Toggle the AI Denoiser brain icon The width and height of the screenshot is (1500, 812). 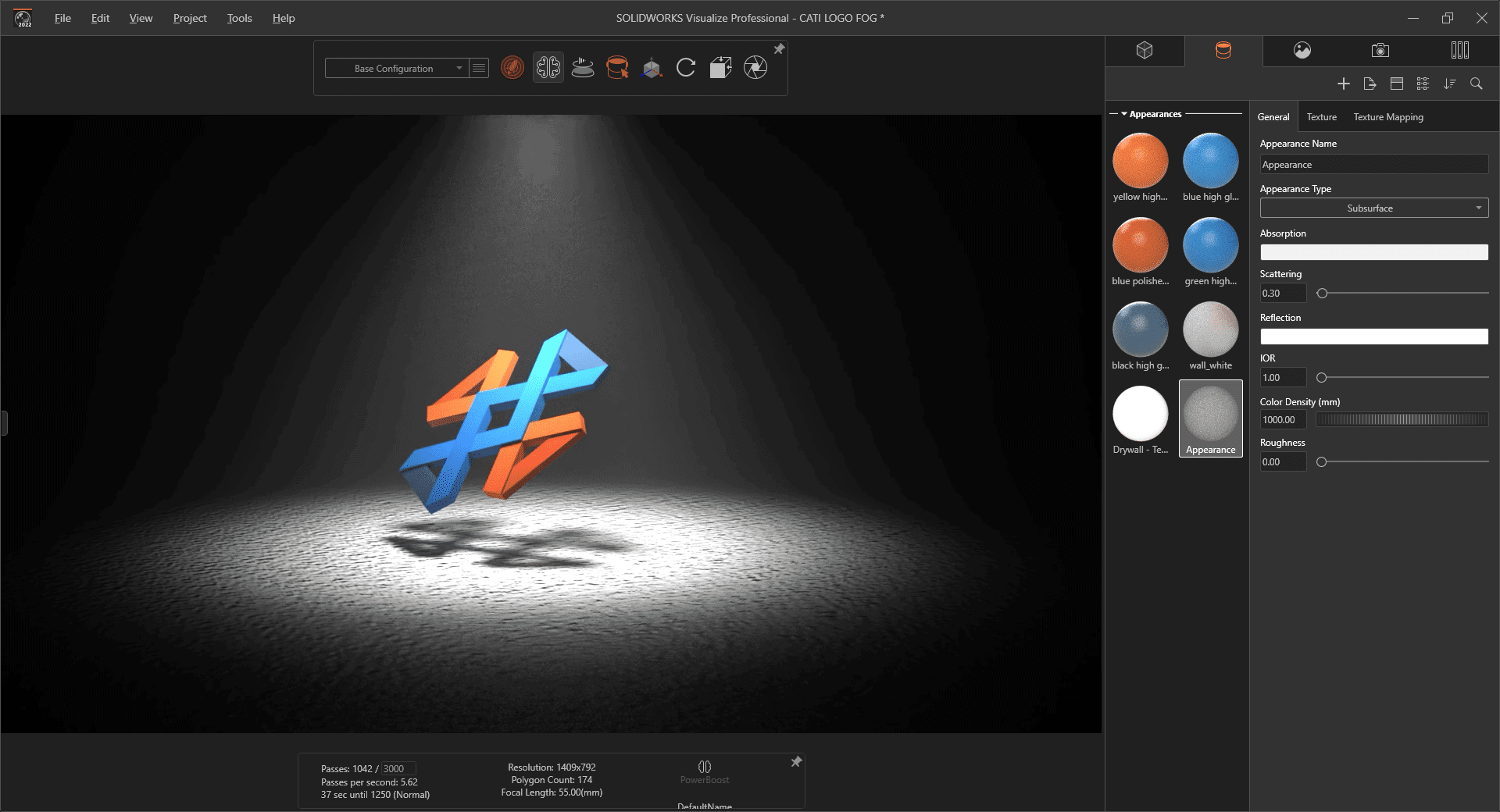coord(548,68)
